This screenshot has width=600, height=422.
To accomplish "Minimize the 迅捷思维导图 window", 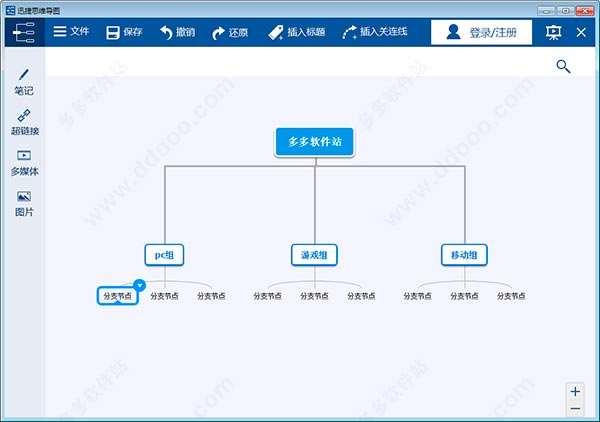I will click(x=546, y=11).
